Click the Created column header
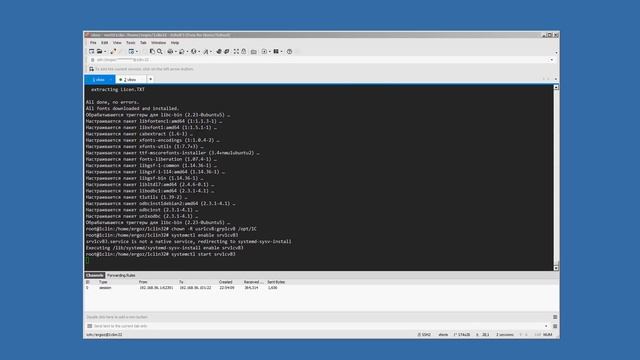The width and height of the screenshot is (640, 360). (225, 282)
